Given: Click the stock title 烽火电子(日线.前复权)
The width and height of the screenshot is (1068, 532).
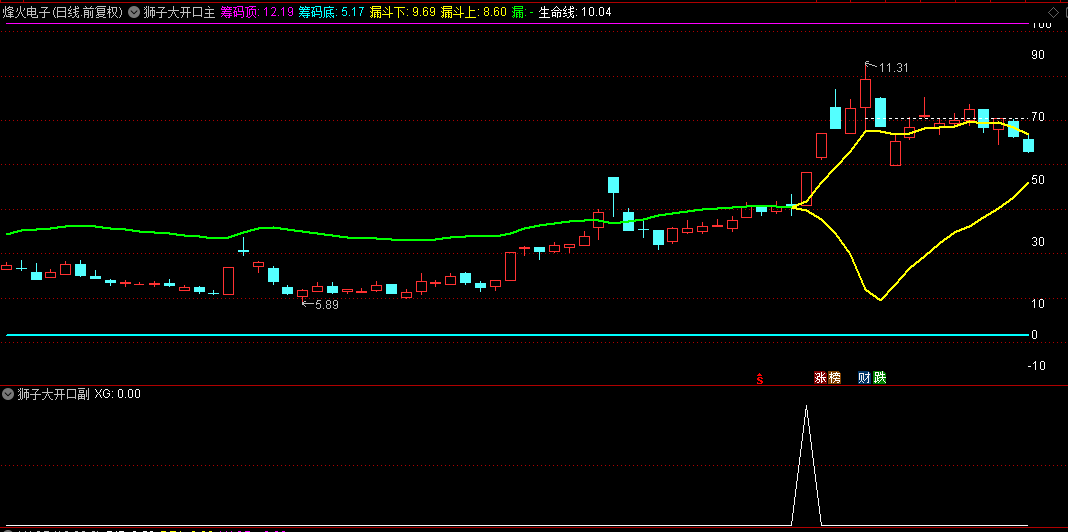Looking at the screenshot, I should (63, 12).
